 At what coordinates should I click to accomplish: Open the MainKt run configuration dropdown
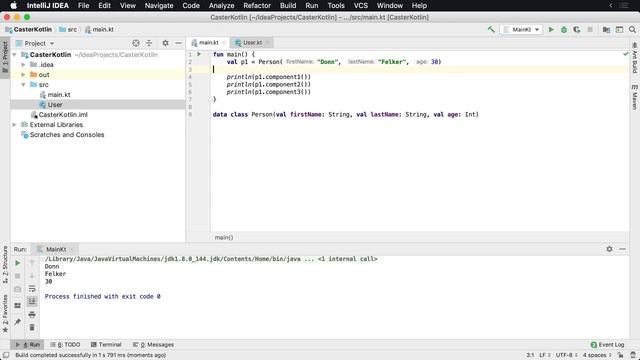(x=521, y=29)
